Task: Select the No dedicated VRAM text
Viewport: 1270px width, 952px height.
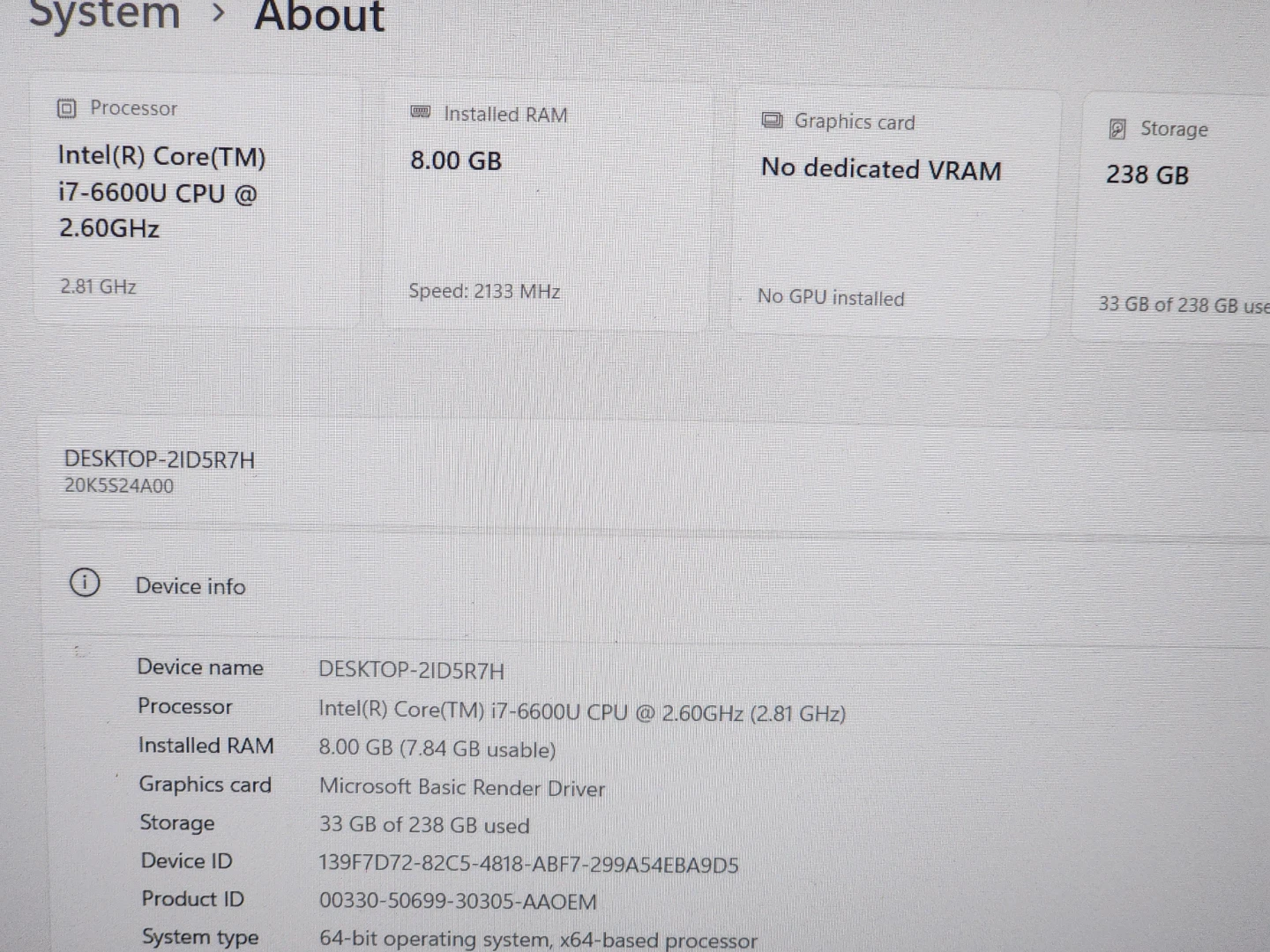Action: [x=881, y=168]
